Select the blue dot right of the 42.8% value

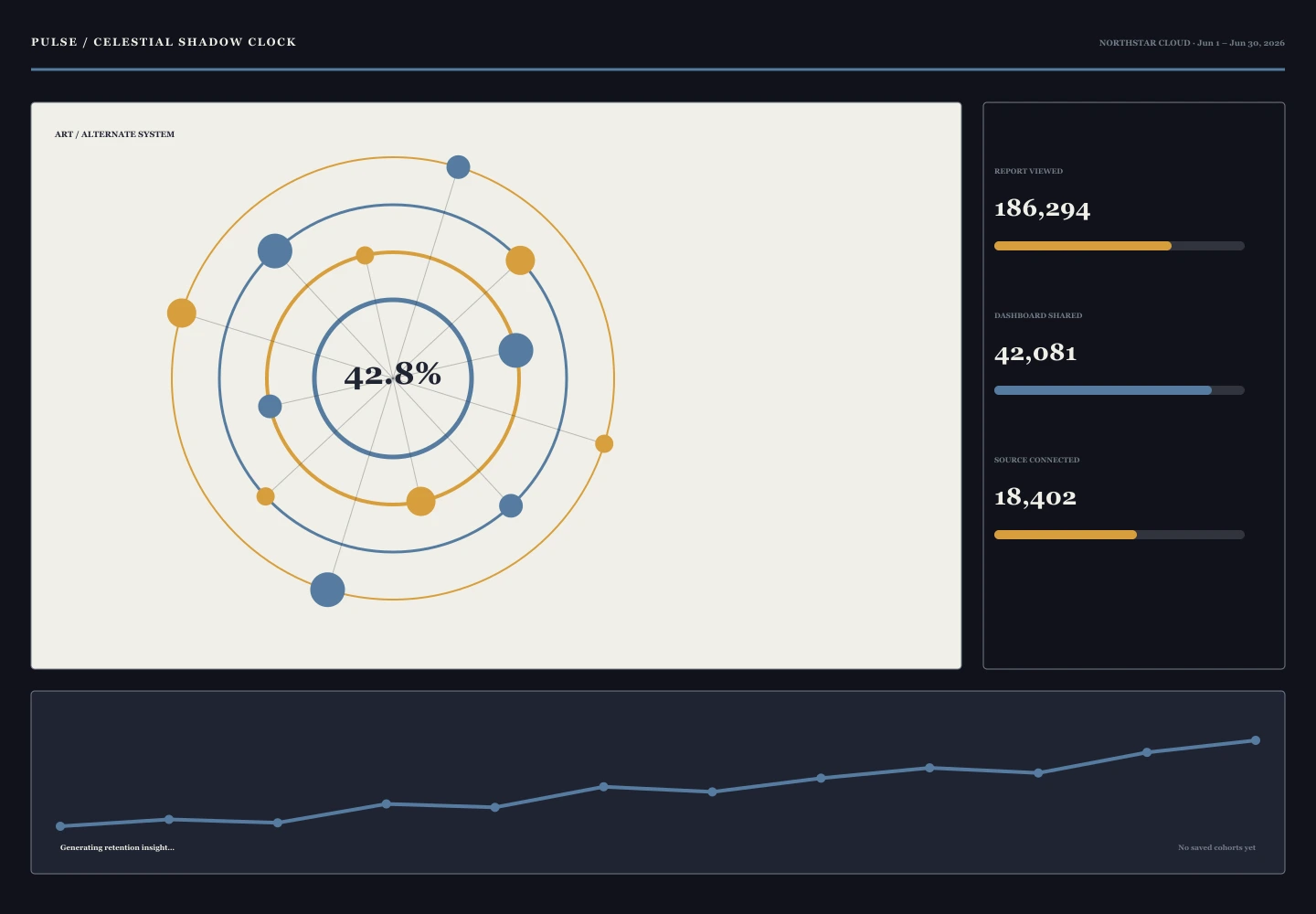(515, 350)
